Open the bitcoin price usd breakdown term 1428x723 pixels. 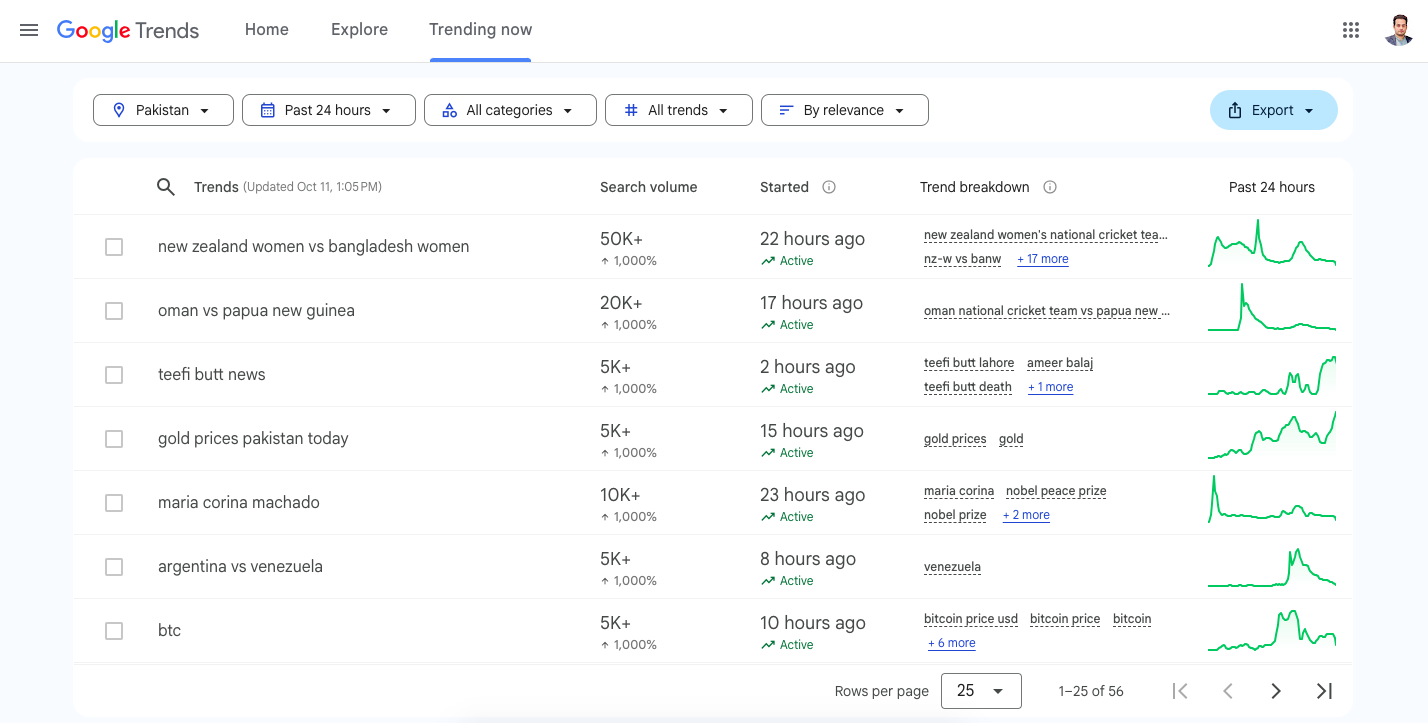[971, 619]
